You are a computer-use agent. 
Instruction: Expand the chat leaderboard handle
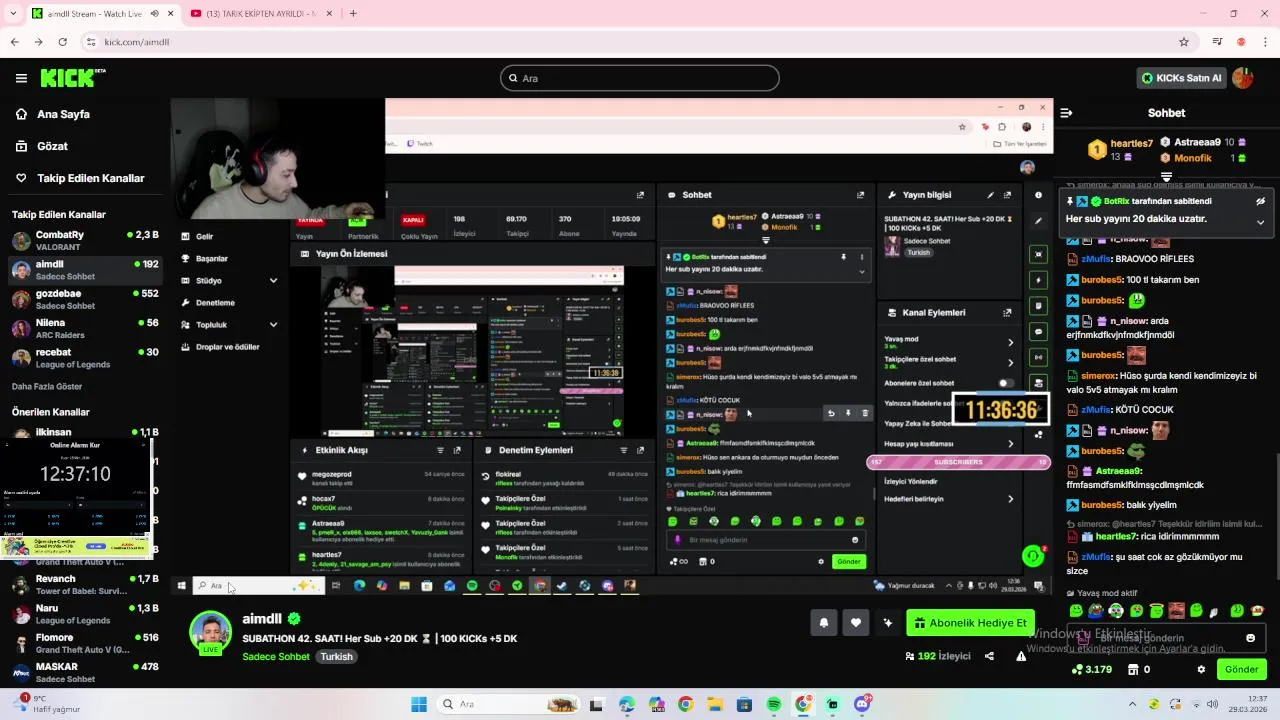point(1166,177)
